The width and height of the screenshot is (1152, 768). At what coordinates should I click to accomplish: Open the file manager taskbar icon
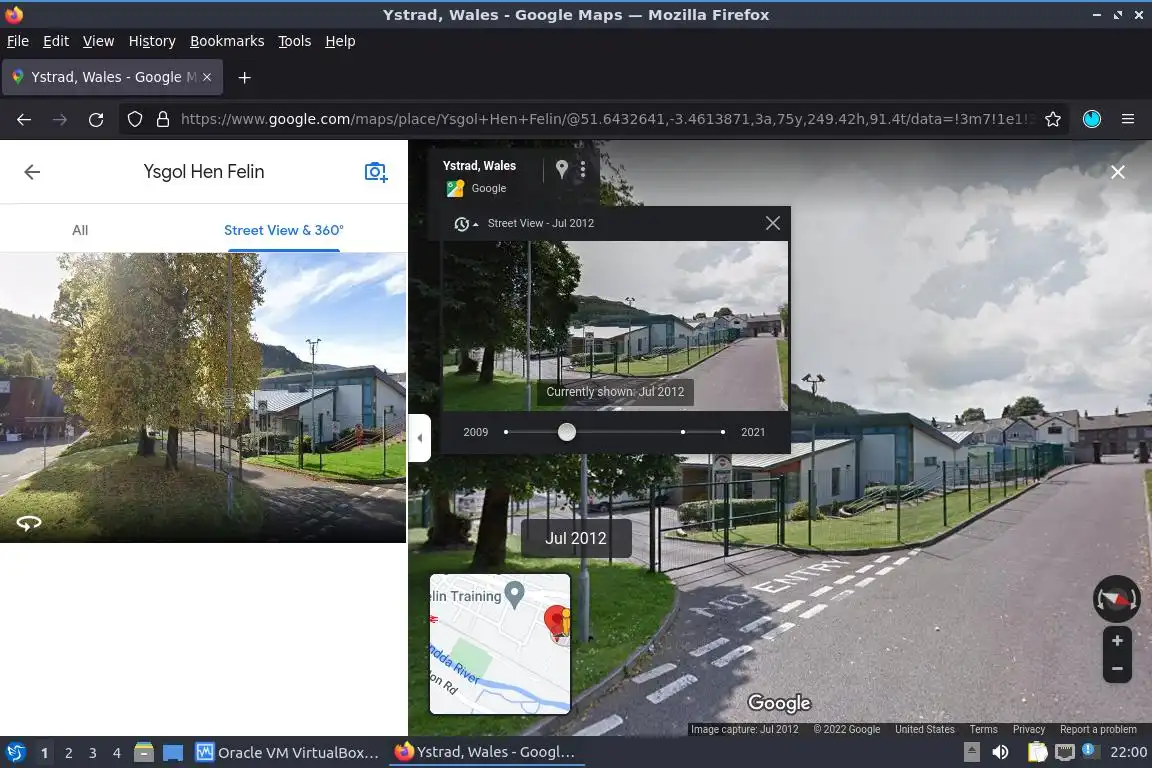point(144,753)
